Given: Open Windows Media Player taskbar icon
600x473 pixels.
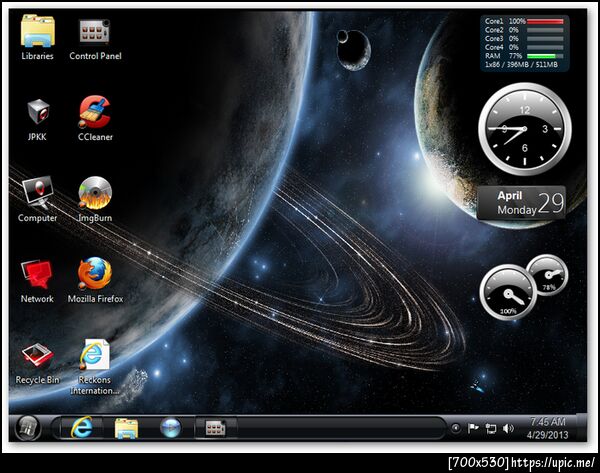Looking at the screenshot, I should (170, 428).
